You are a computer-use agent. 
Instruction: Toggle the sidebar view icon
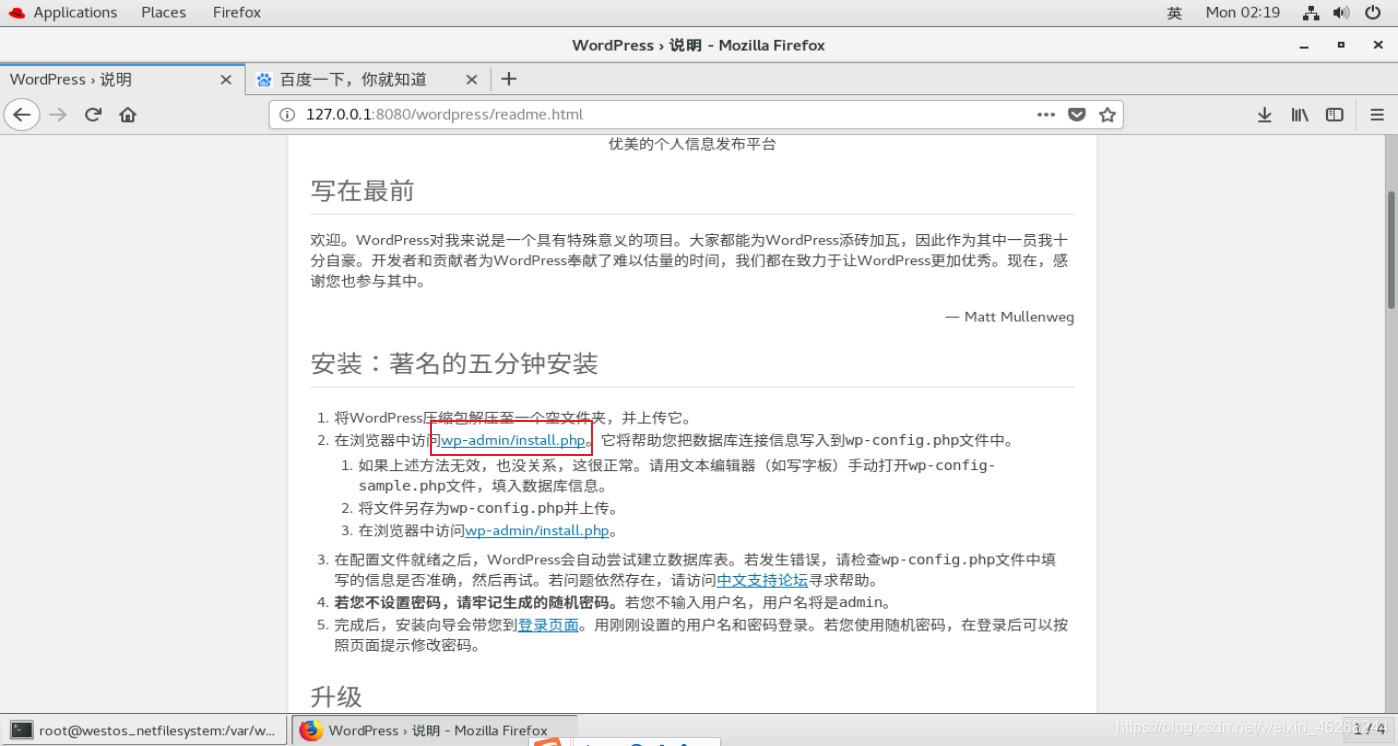1334,115
